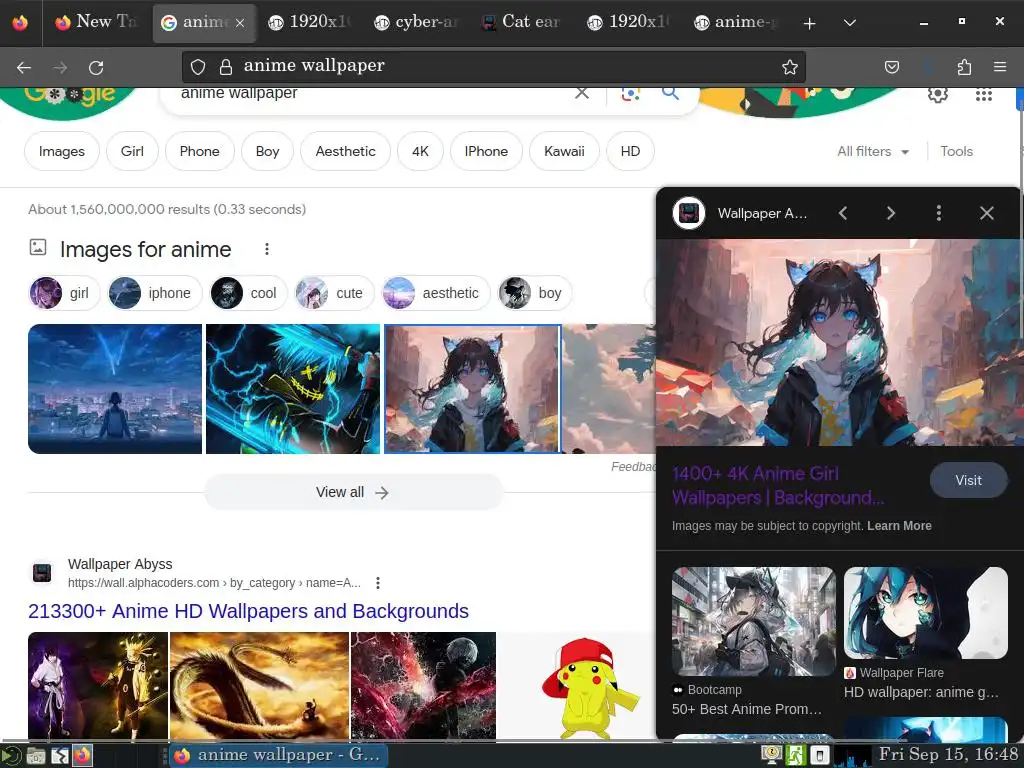The image size is (1024, 768).
Task: Open the terminal icon in the taskbar
Action: 59,756
